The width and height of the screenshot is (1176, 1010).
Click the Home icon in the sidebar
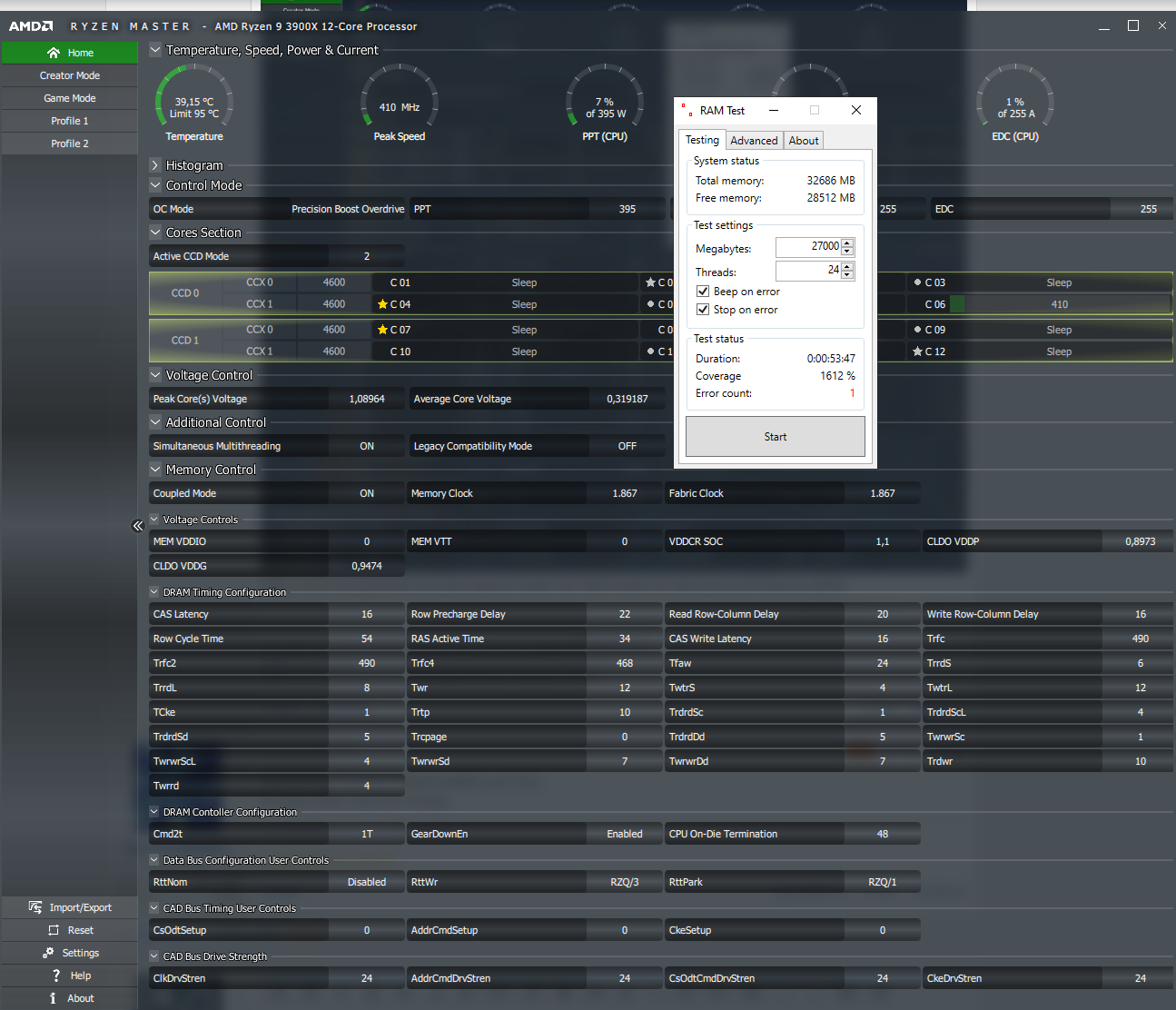click(x=54, y=53)
